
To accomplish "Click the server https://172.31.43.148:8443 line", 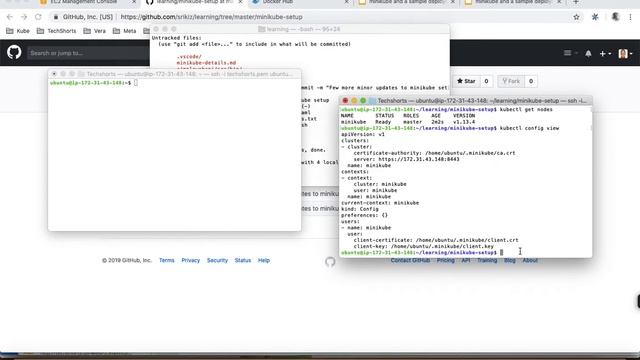I will click(x=407, y=159).
